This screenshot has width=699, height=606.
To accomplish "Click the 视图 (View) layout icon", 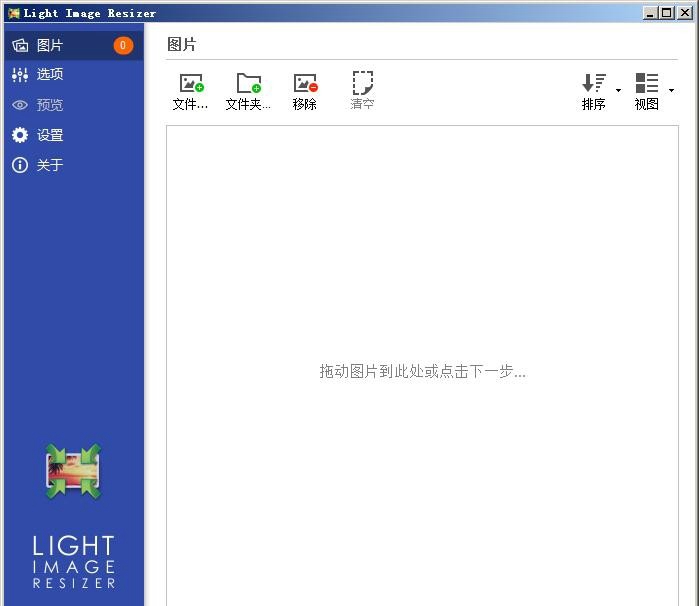I will [x=647, y=83].
